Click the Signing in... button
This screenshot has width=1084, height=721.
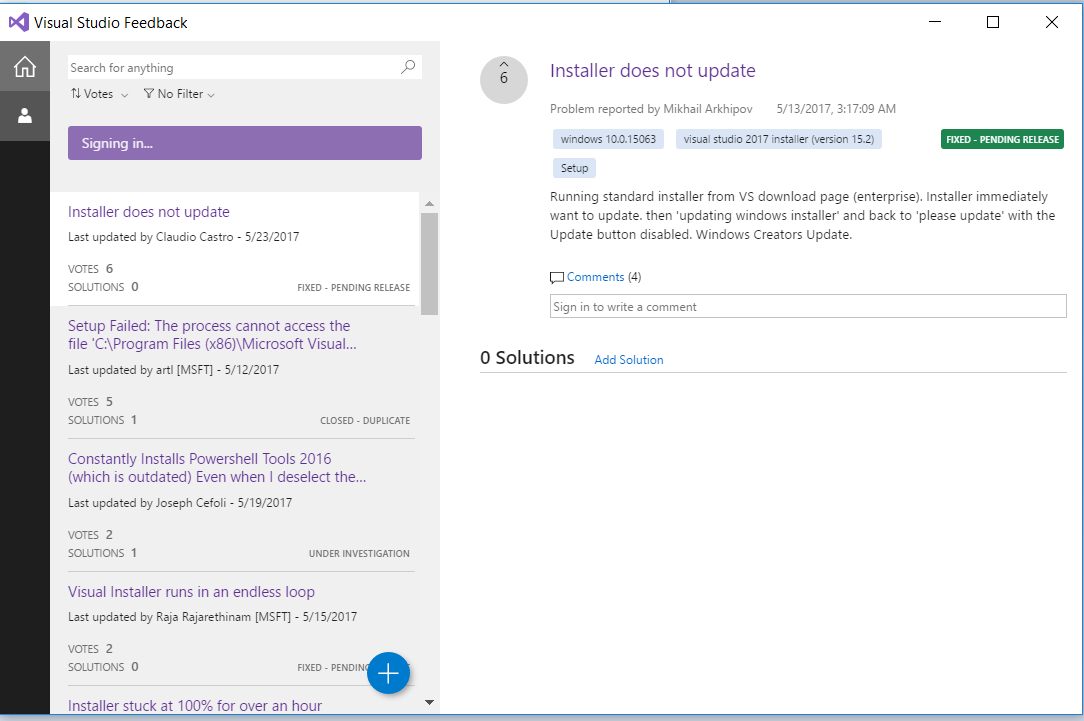[245, 143]
